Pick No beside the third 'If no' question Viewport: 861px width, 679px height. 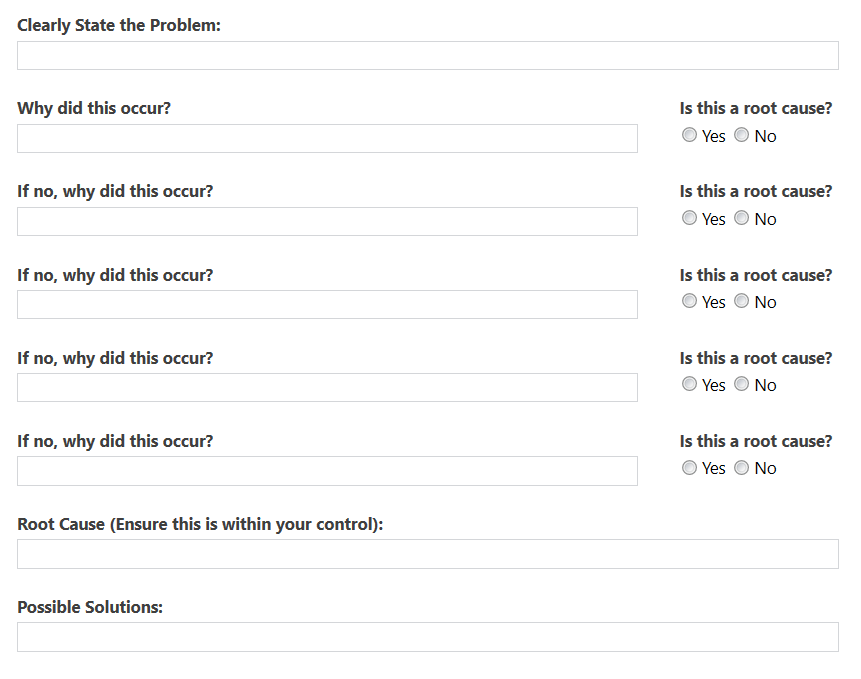[x=741, y=384]
